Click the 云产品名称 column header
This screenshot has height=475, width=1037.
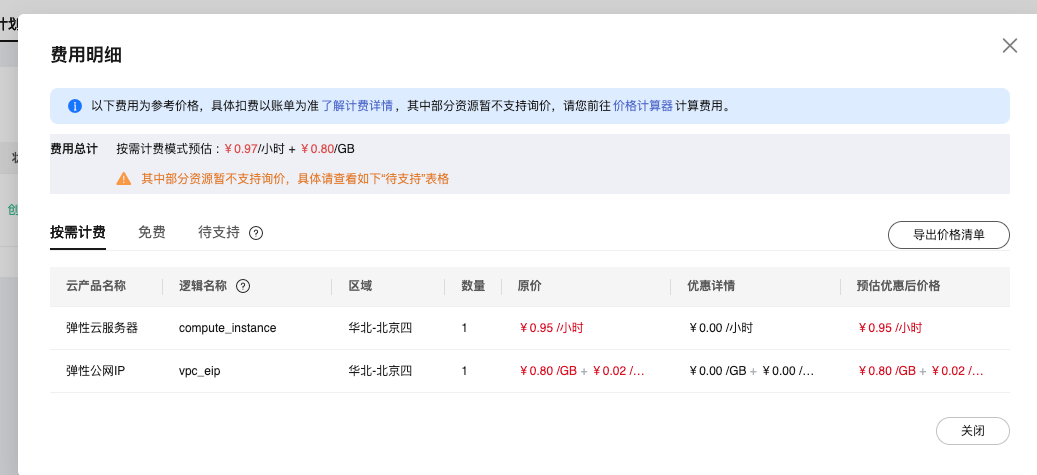[96, 286]
